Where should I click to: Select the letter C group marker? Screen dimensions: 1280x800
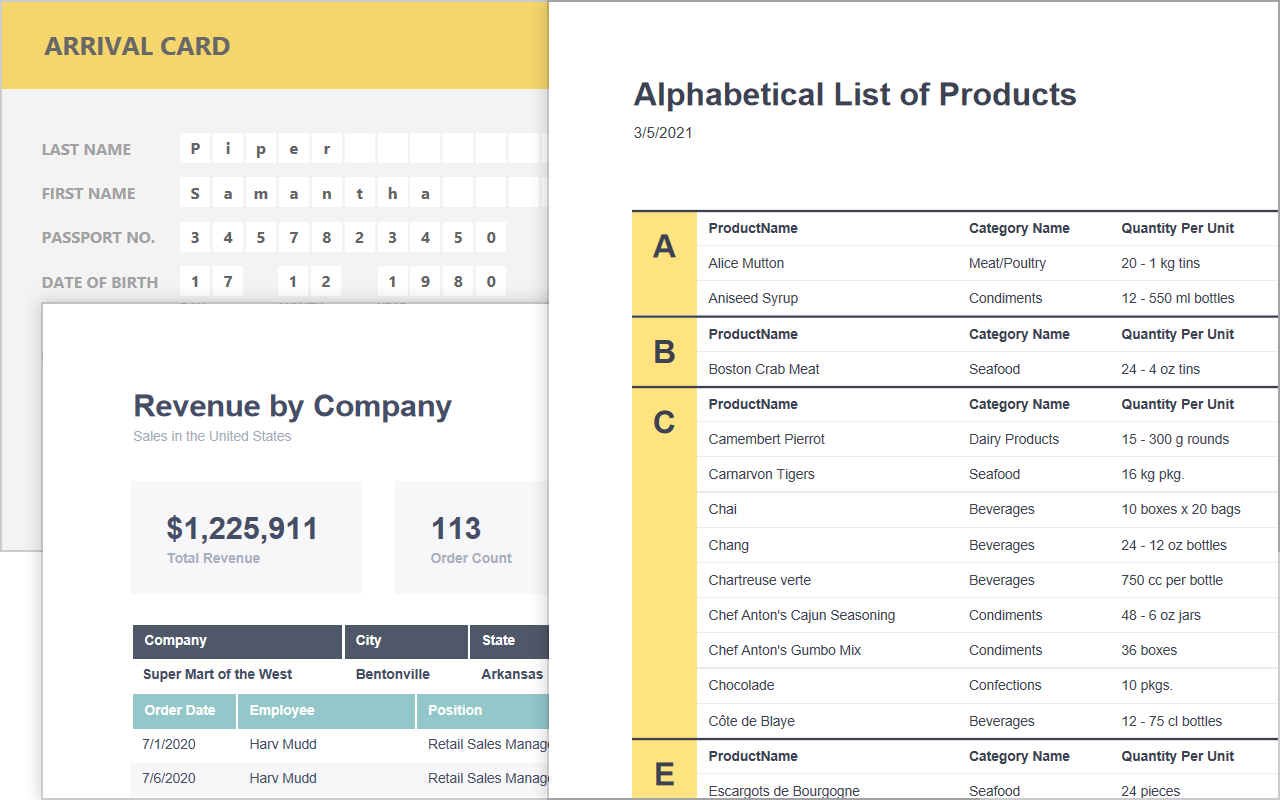(664, 422)
